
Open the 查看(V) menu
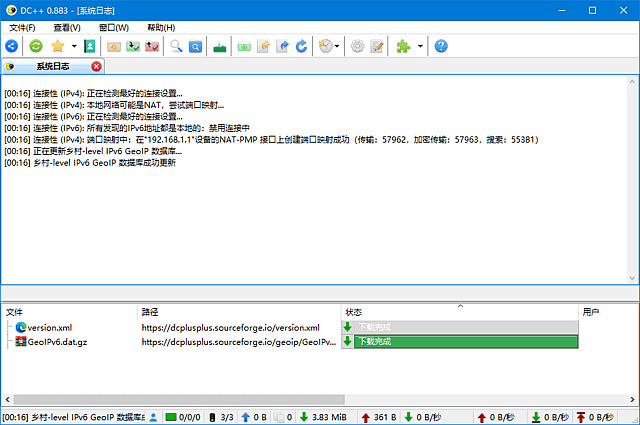68,27
